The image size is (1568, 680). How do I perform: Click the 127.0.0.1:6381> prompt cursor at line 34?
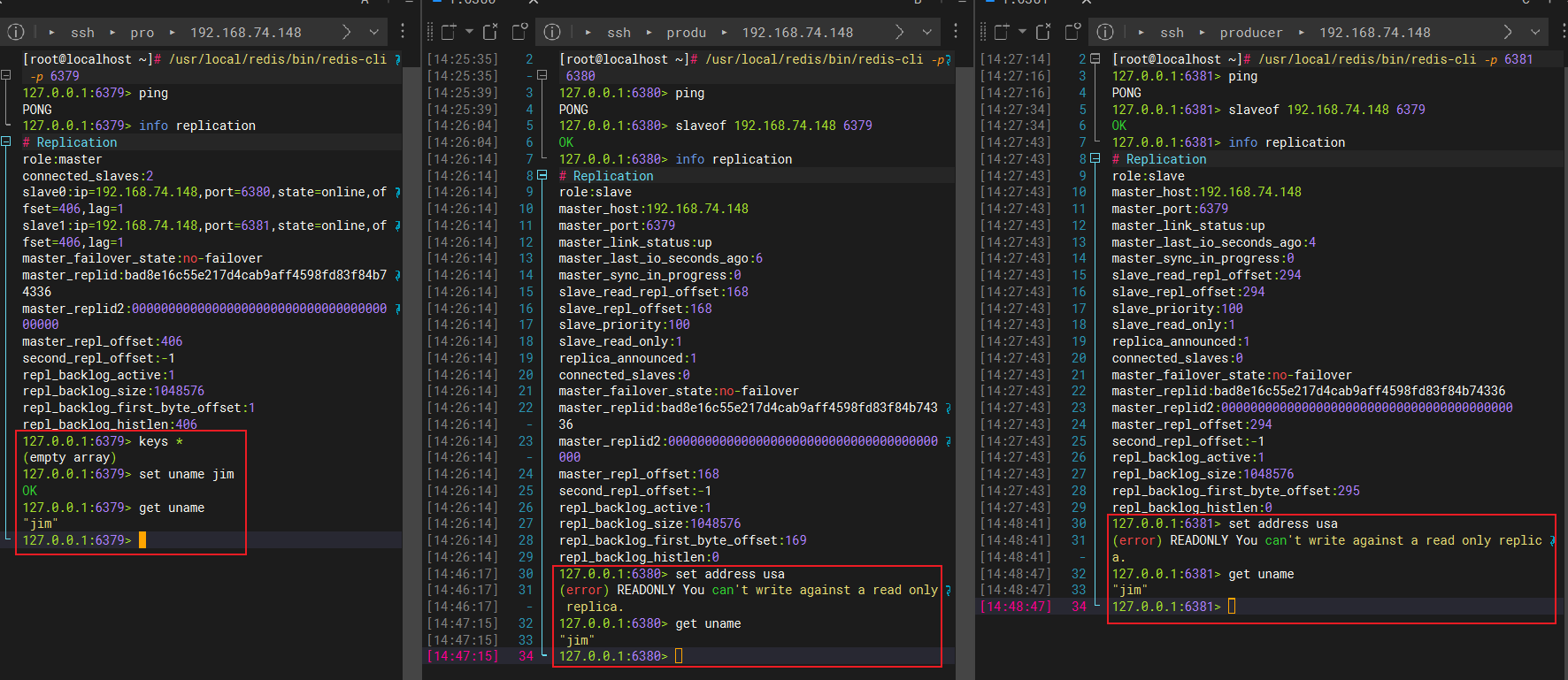click(x=1232, y=607)
